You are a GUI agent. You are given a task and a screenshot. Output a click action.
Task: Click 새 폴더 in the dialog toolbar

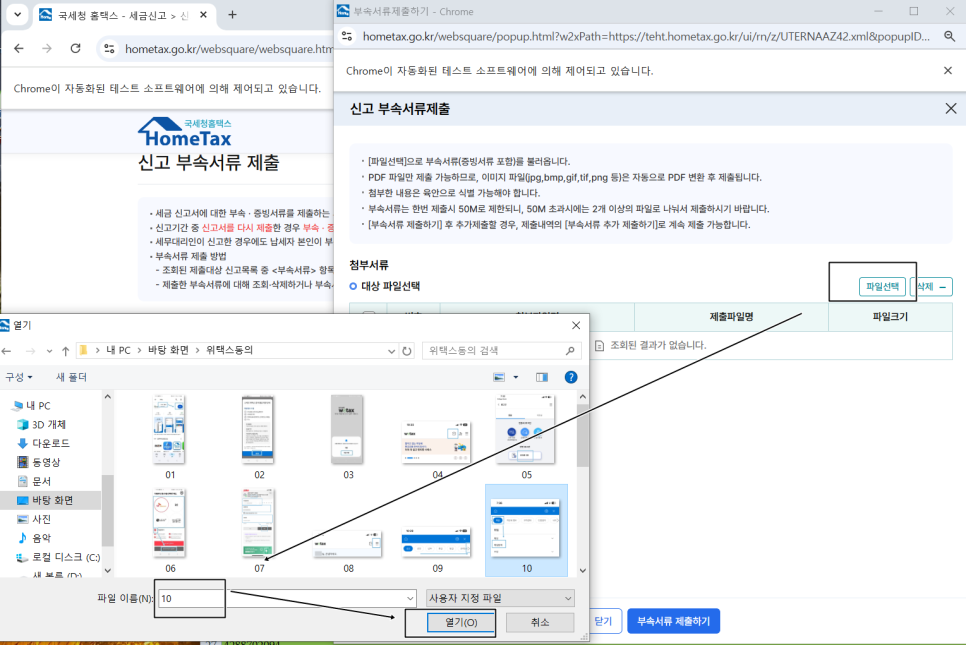coord(71,377)
